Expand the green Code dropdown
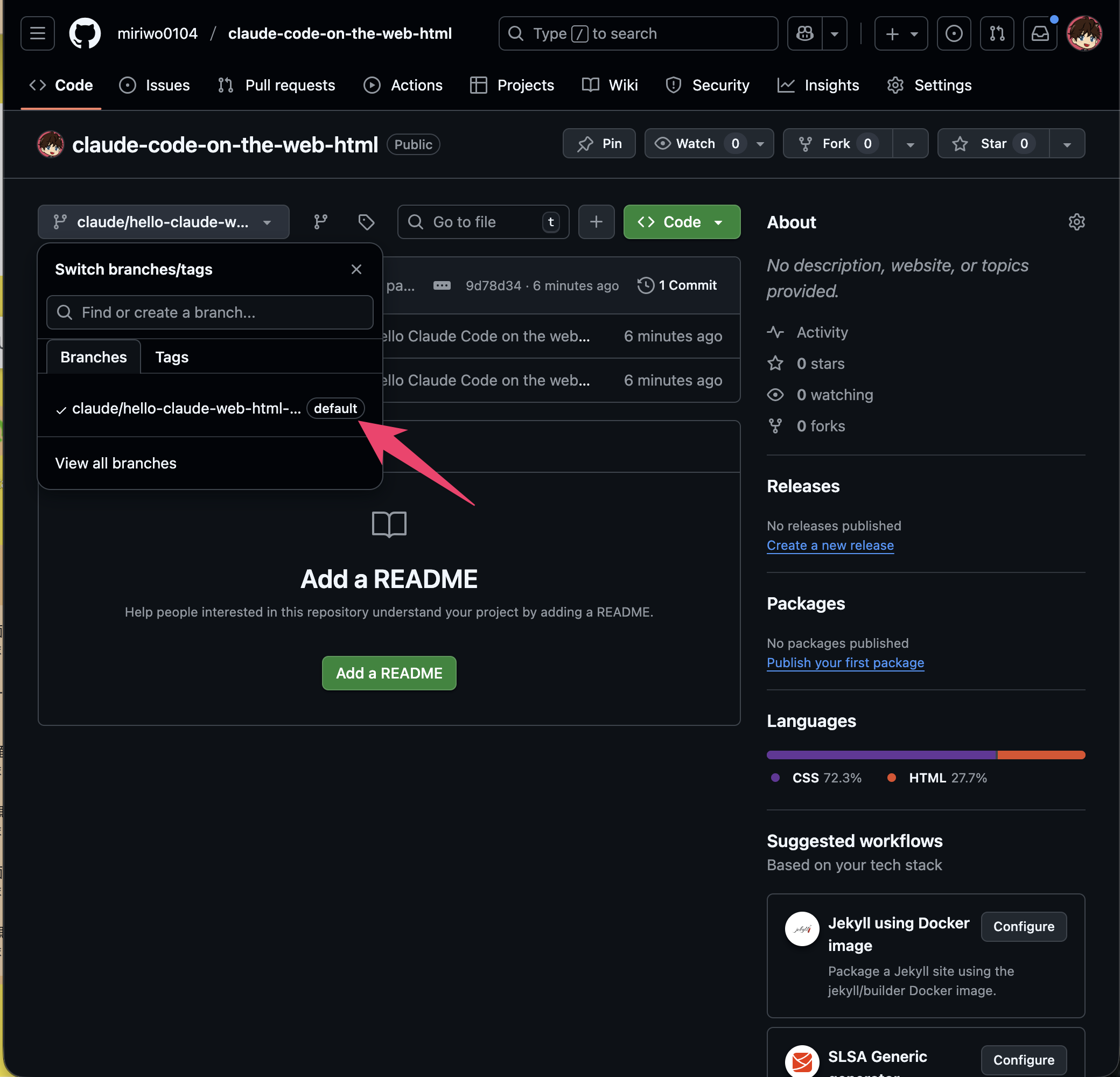The image size is (1120, 1077). click(x=681, y=222)
